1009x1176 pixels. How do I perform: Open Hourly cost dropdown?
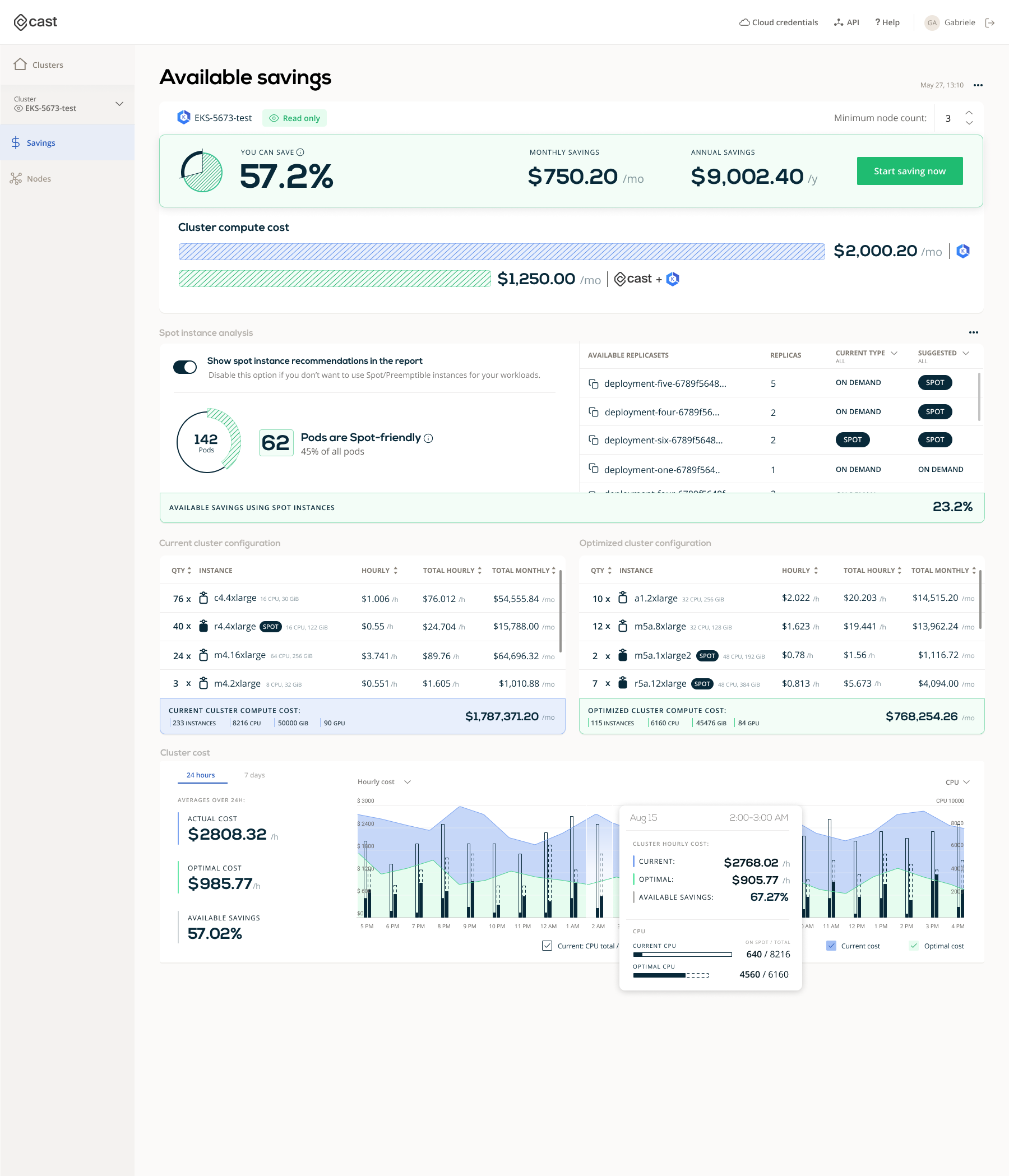click(383, 782)
